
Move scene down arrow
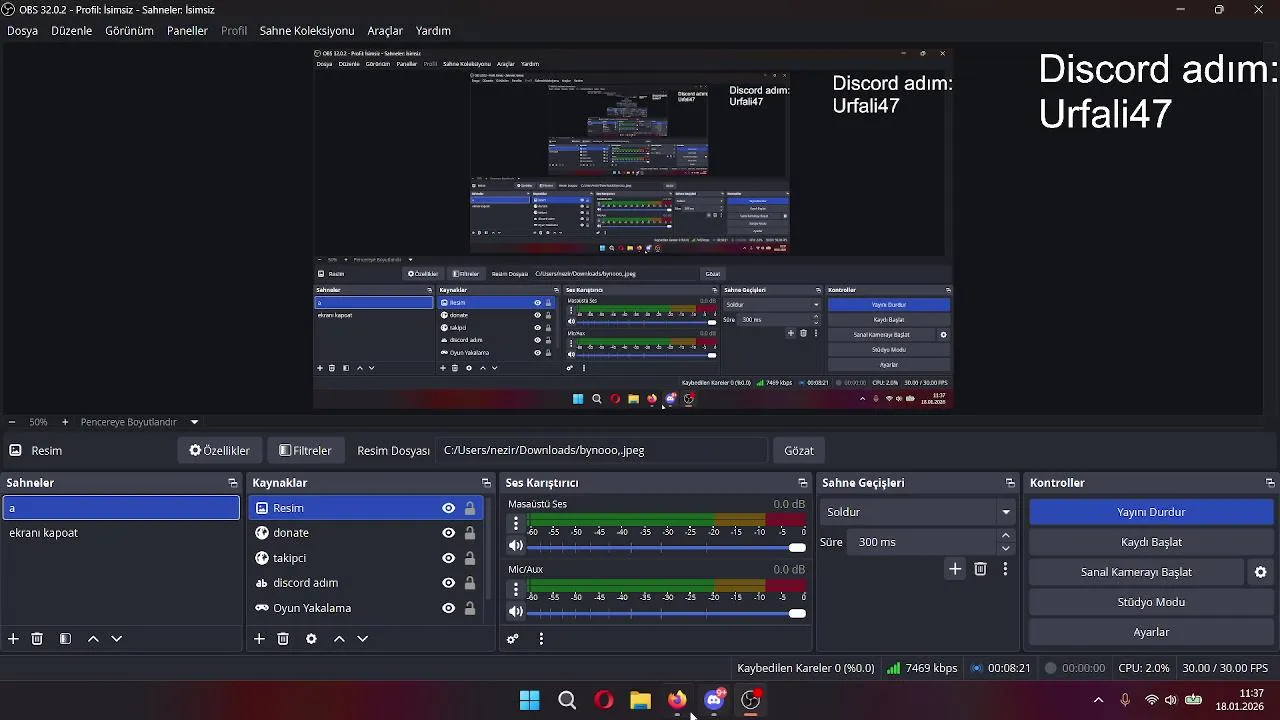(x=116, y=639)
